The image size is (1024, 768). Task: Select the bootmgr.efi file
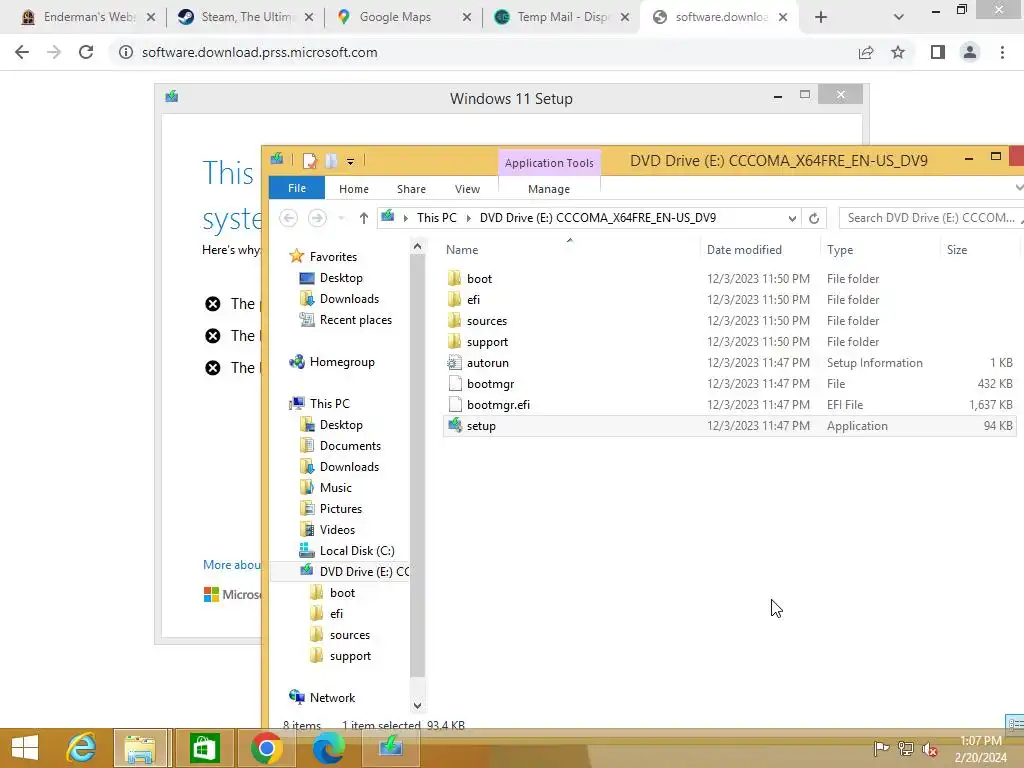point(729,405)
